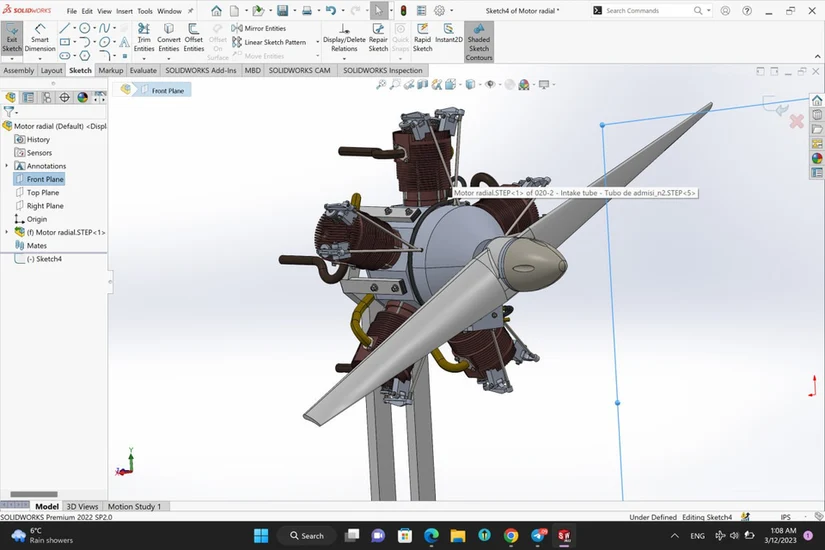Screen dimensions: 825x550
Task: Open the Repair Sketch tool
Action: pos(378,38)
